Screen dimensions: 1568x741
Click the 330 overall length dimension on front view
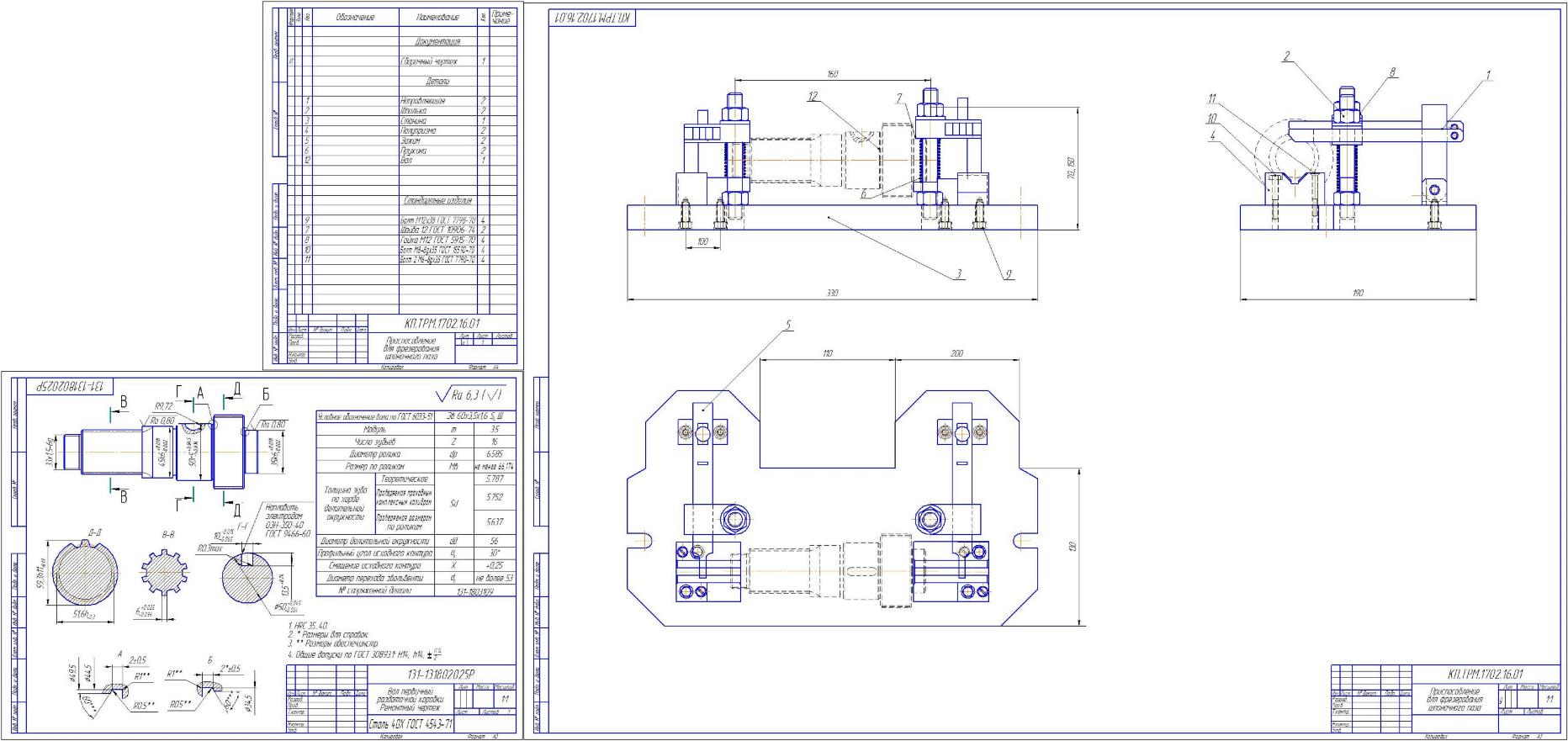832,294
